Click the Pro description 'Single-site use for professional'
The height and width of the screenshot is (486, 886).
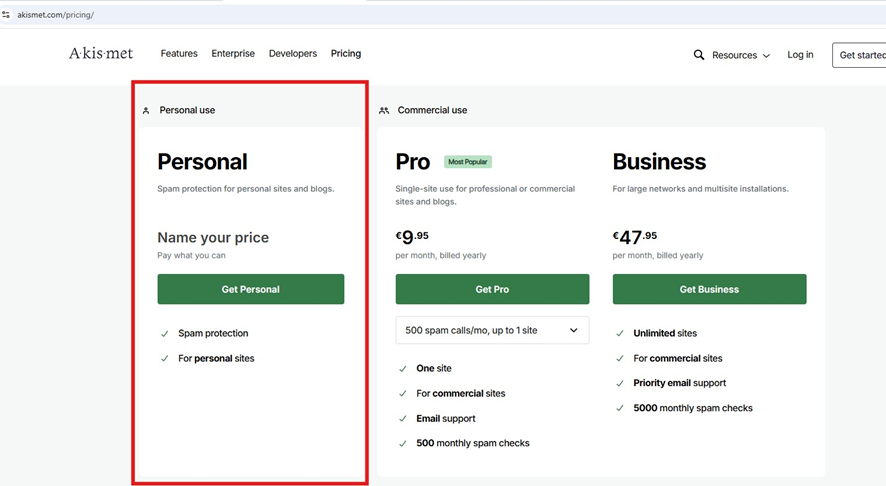485,195
